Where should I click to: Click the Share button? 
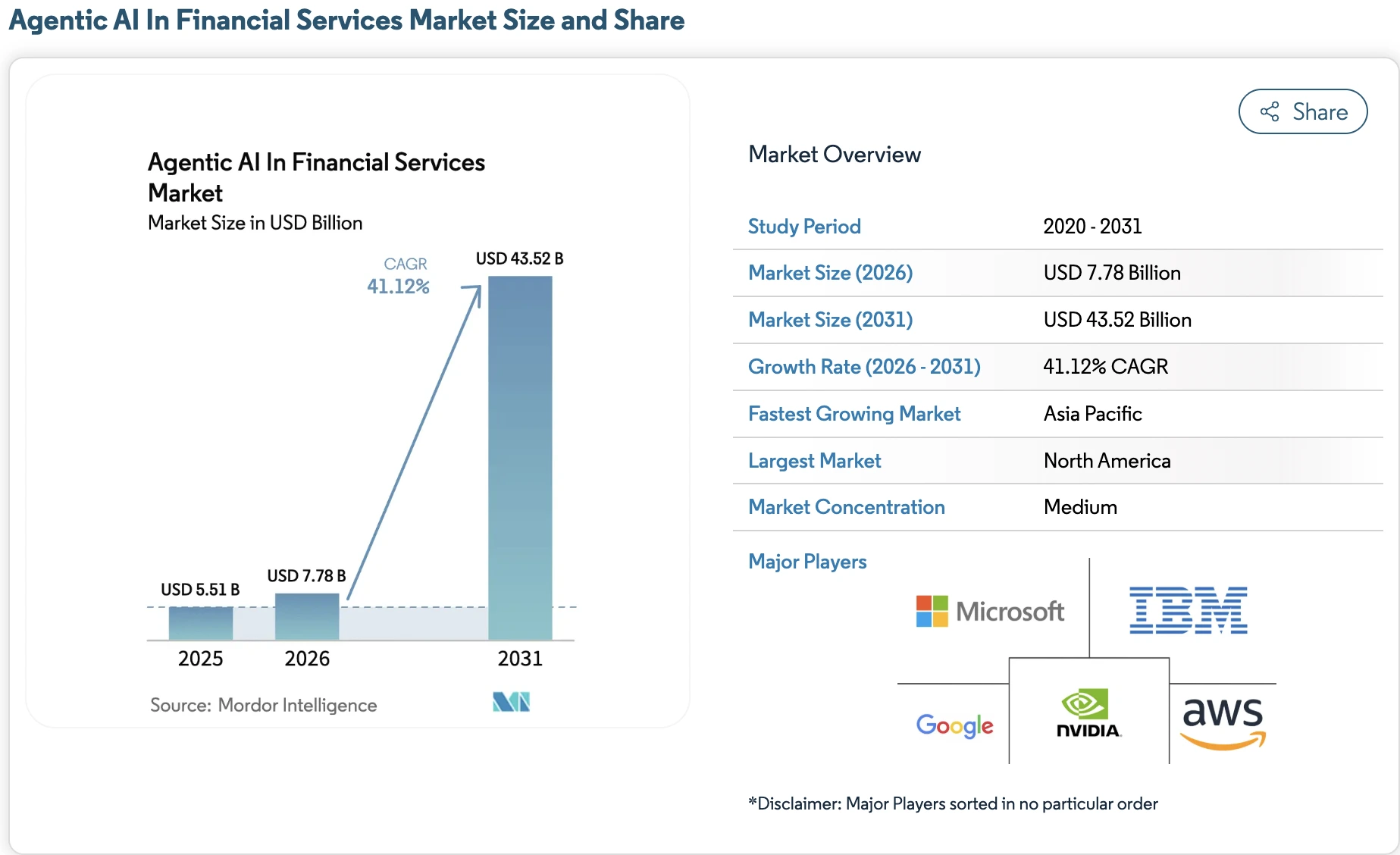coord(1302,111)
